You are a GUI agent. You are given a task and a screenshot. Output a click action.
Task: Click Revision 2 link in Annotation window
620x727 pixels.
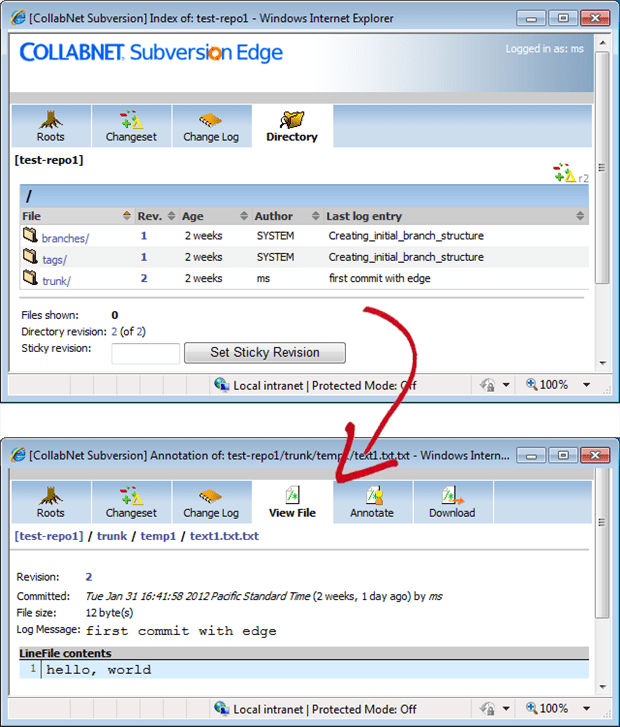pyautogui.click(x=89, y=577)
